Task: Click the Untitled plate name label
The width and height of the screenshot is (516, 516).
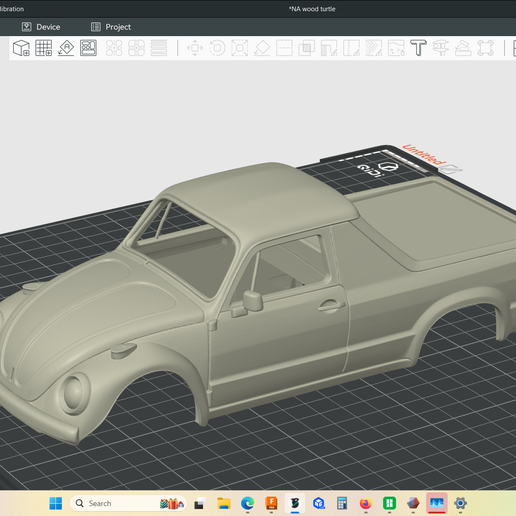Action: [424, 155]
